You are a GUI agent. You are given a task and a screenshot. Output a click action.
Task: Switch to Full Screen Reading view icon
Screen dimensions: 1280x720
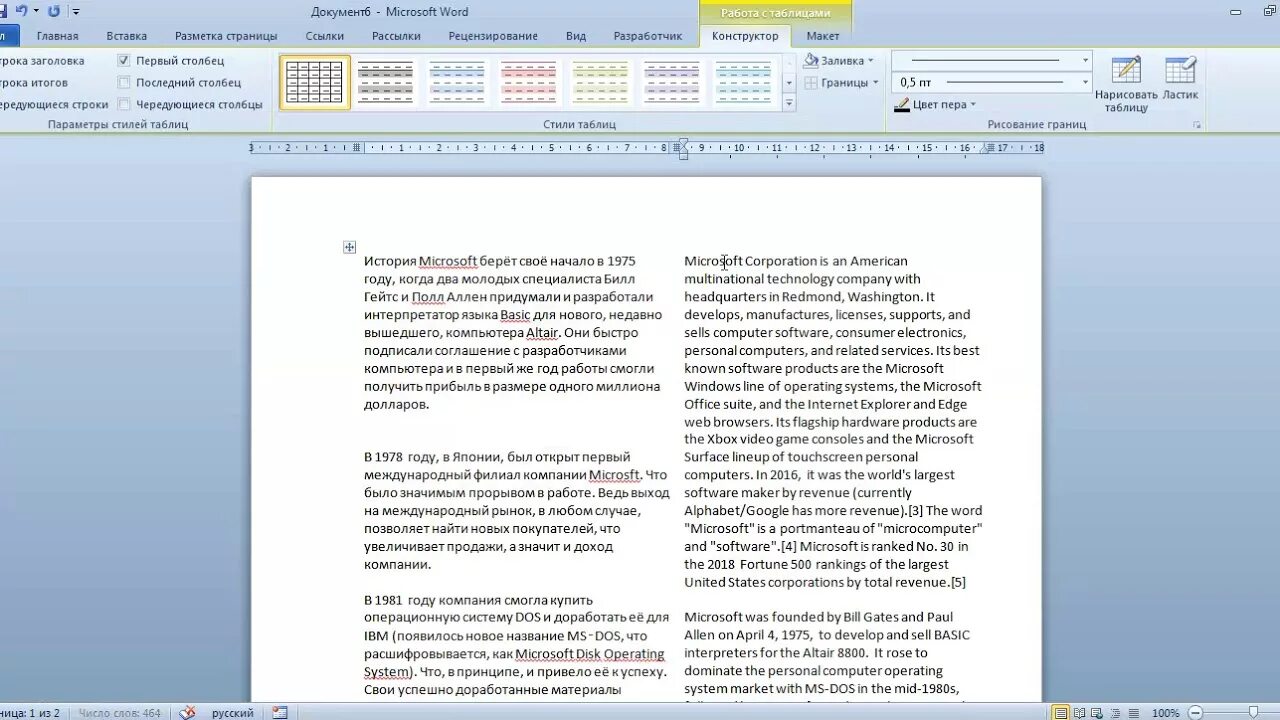tap(1079, 713)
